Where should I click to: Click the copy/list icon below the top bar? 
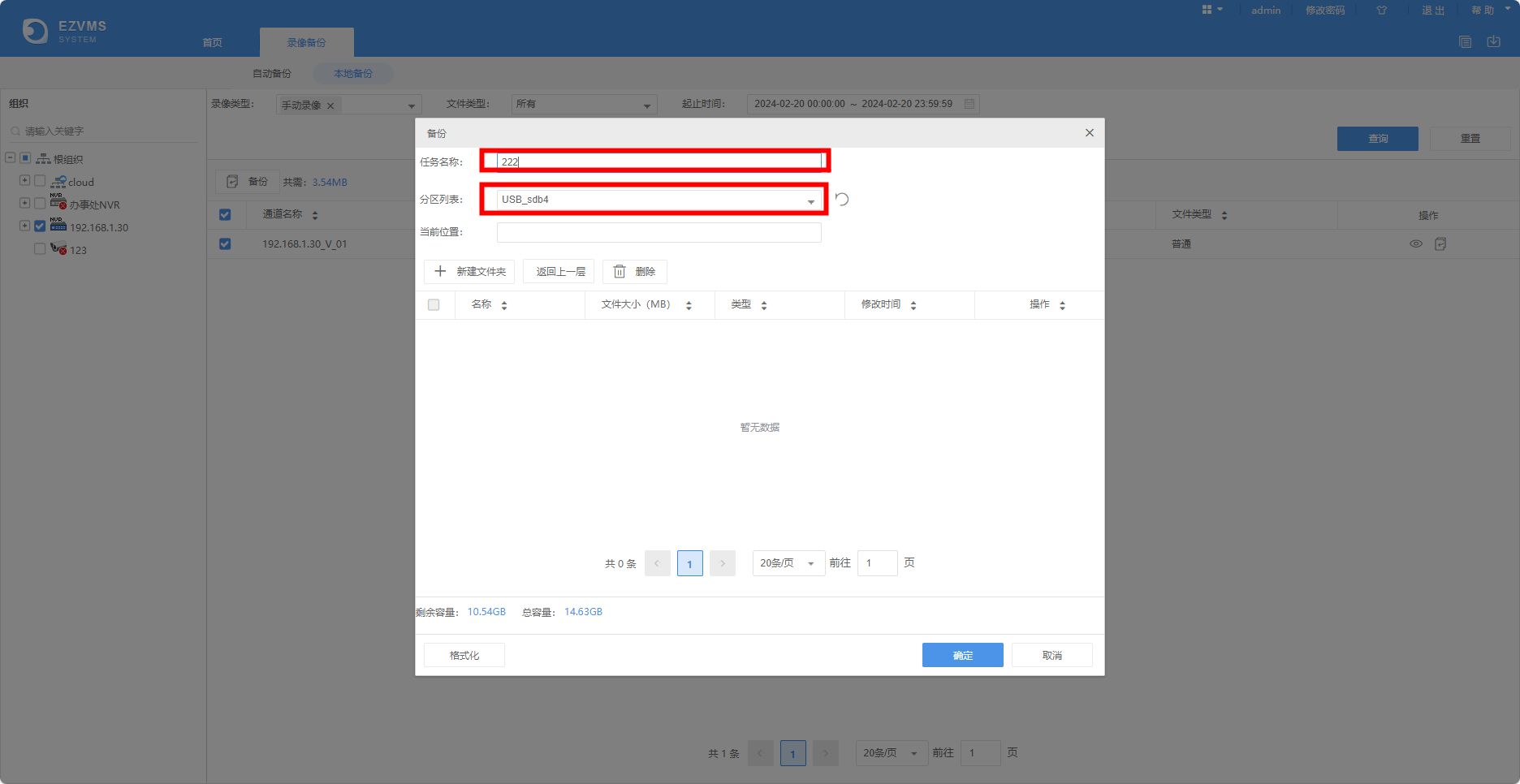tap(1466, 41)
